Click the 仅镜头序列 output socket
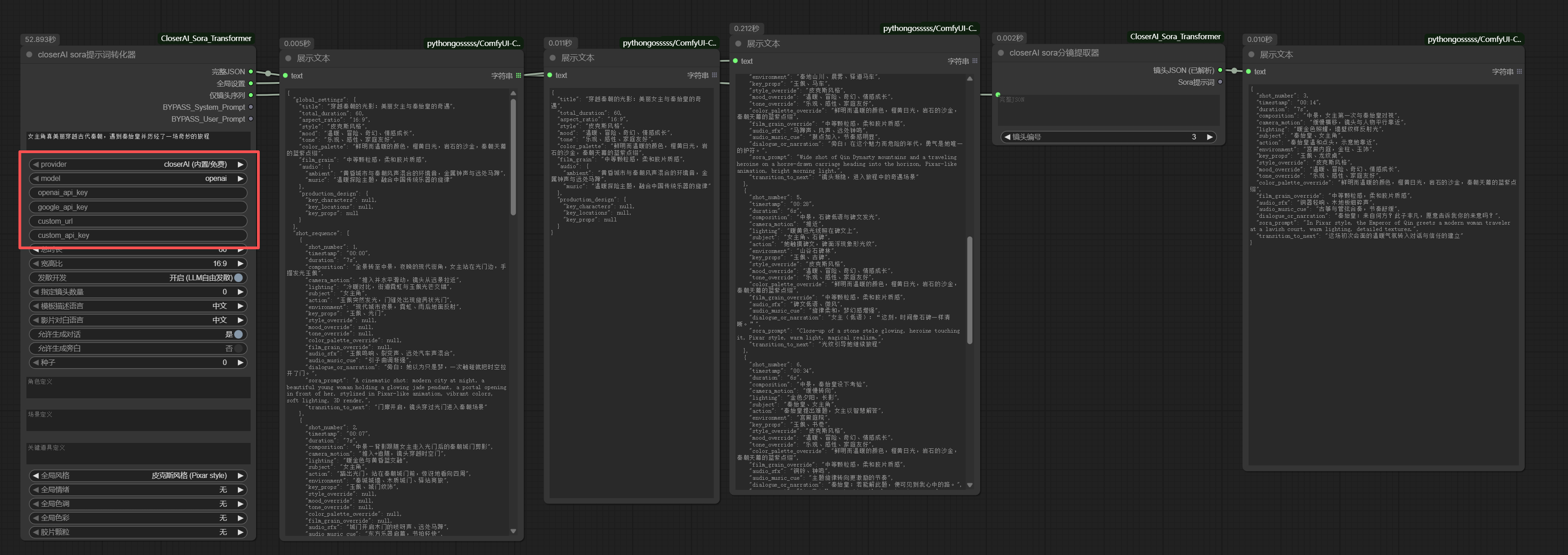1568x555 pixels. point(251,96)
